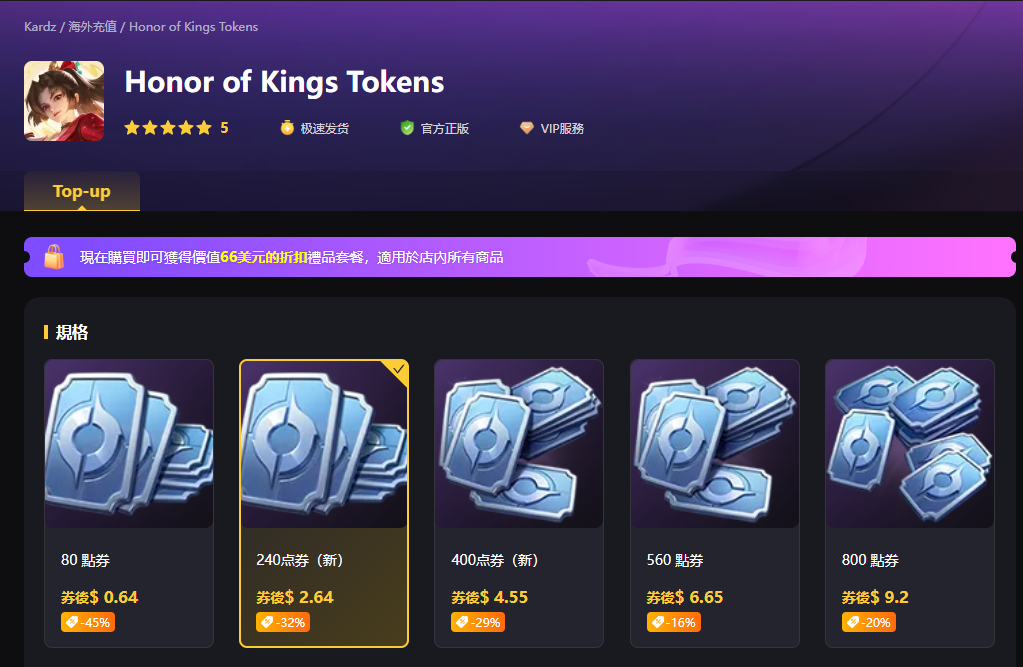Select the 80 點券 package option
1023x667 pixels.
(x=129, y=503)
